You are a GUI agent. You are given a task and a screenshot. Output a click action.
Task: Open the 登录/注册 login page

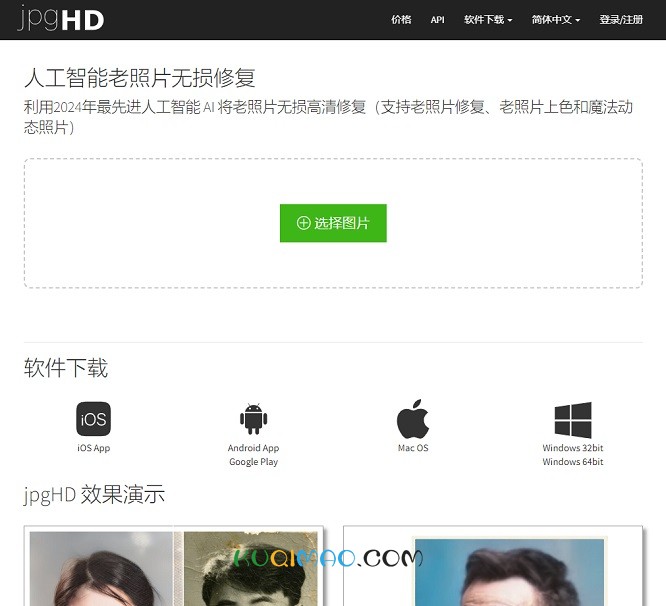621,20
